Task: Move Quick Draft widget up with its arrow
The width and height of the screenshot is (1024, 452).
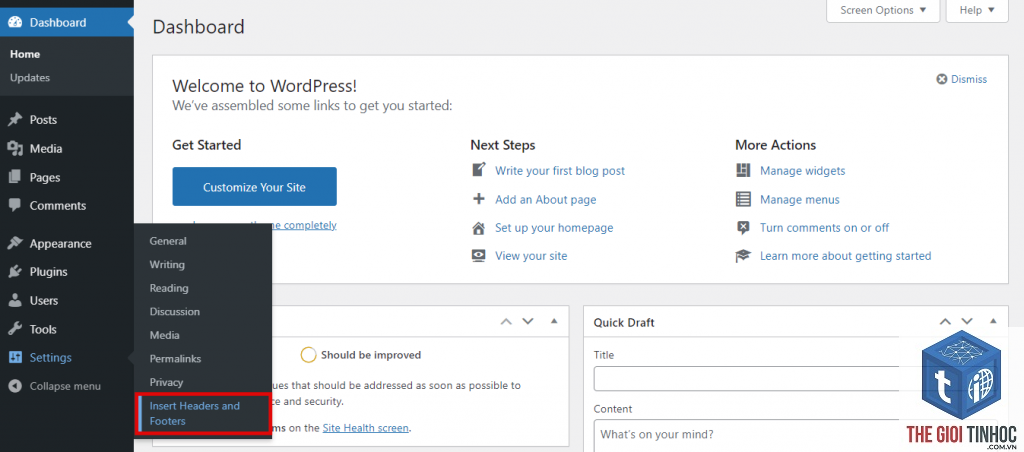Action: tap(945, 321)
